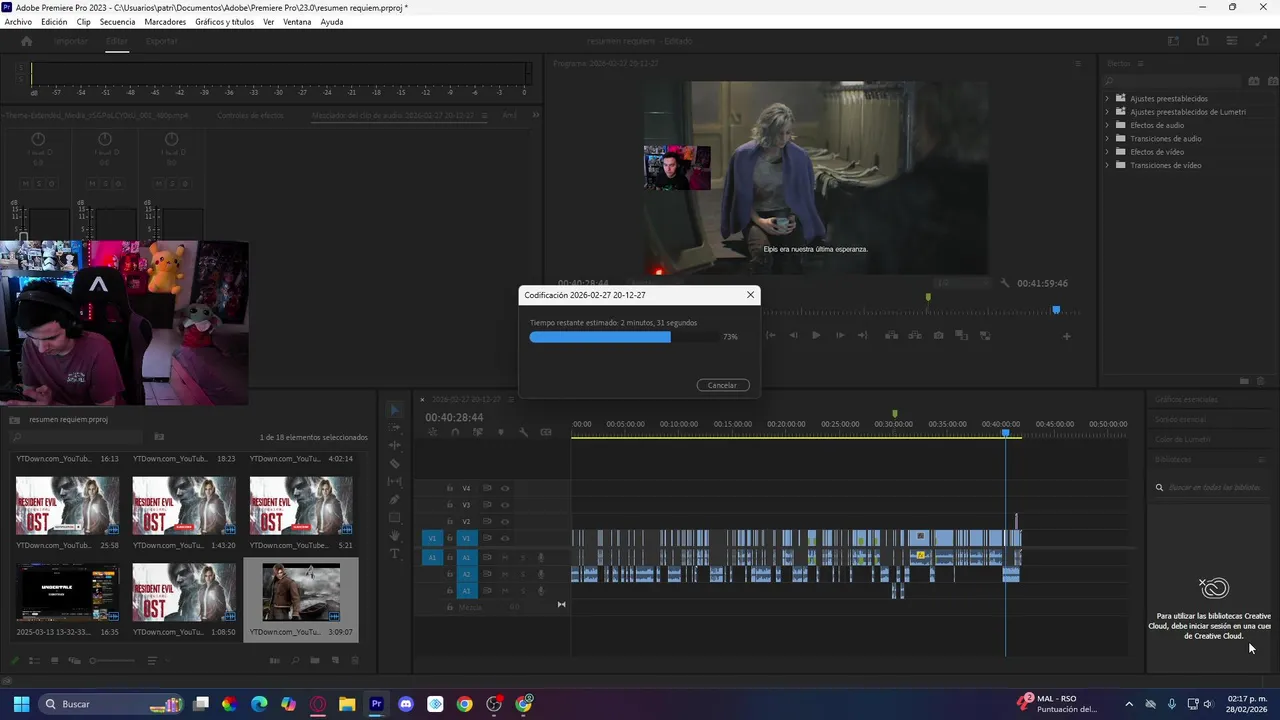Image resolution: width=1280 pixels, height=720 pixels.
Task: Select the Hand tool
Action: pyautogui.click(x=394, y=536)
